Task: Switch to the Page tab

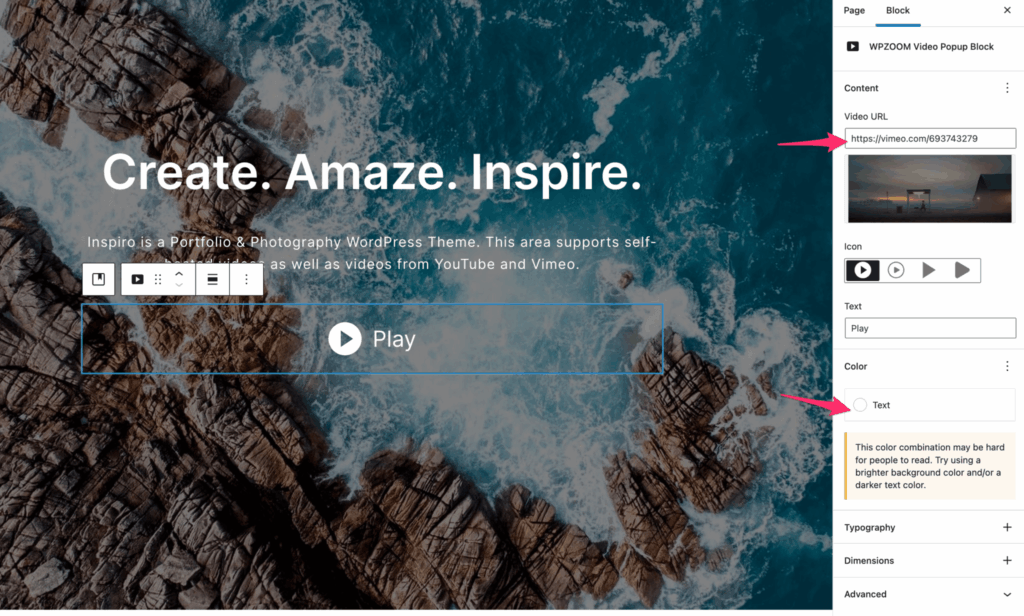Action: 854,10
